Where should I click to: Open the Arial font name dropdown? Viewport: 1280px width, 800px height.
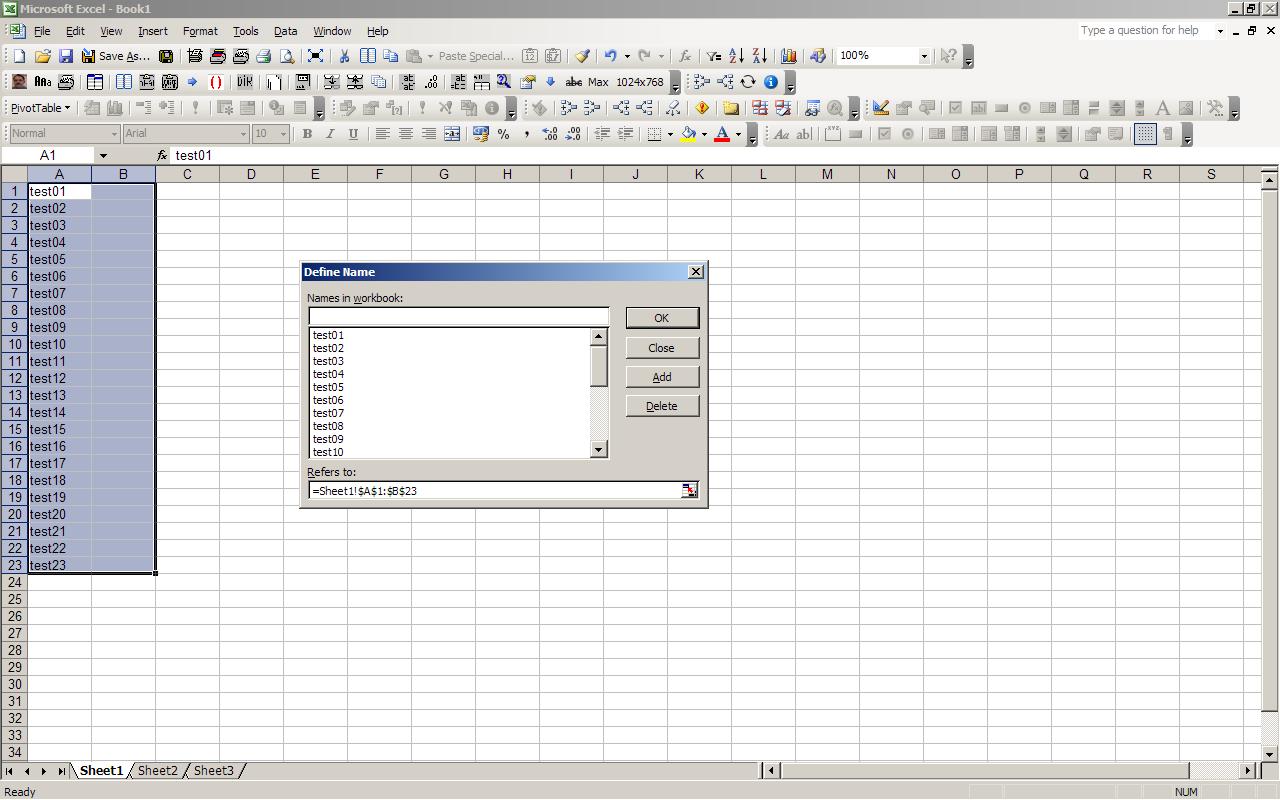click(x=243, y=134)
